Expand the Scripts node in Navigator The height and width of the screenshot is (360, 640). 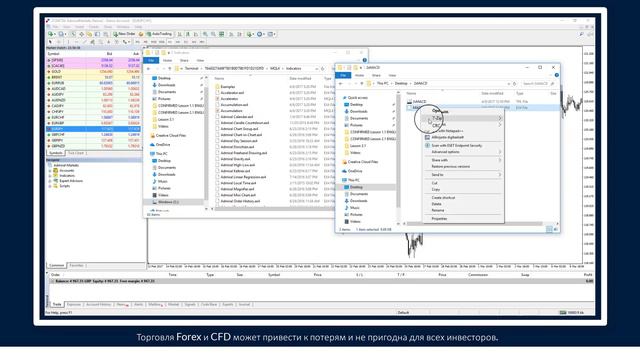pyautogui.click(x=50, y=186)
